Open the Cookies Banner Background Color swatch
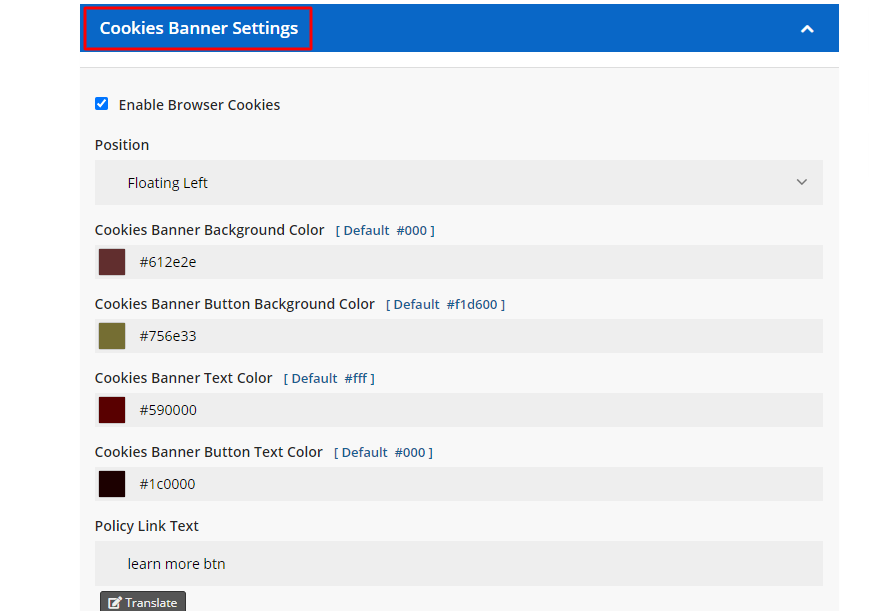Viewport: 869px width, 611px height. click(x=112, y=262)
